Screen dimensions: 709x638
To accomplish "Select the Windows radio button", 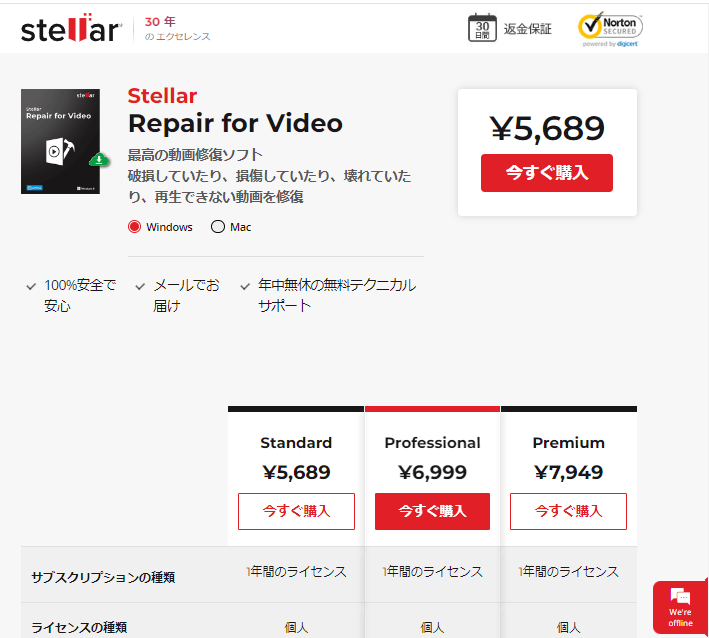I will [x=134, y=227].
